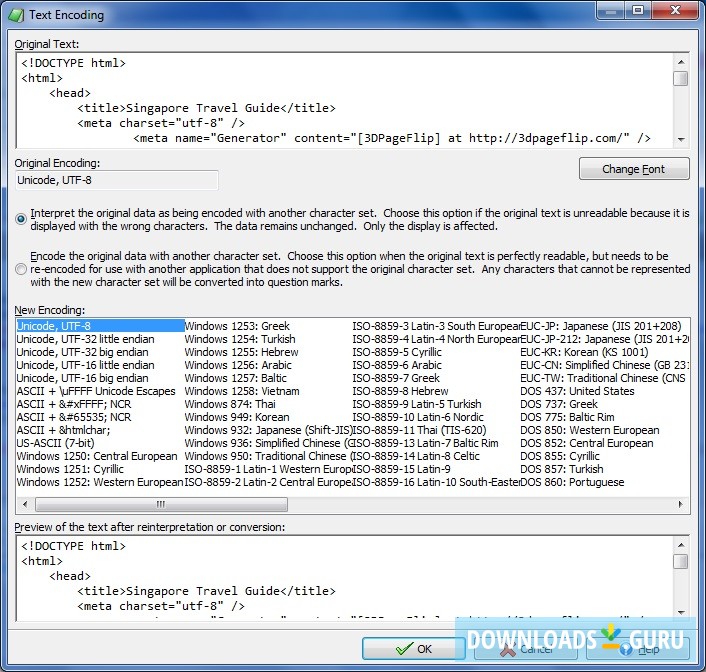Select ISO-8859-14 Latin-8 Celtic
This screenshot has height=672, width=706.
416,456
